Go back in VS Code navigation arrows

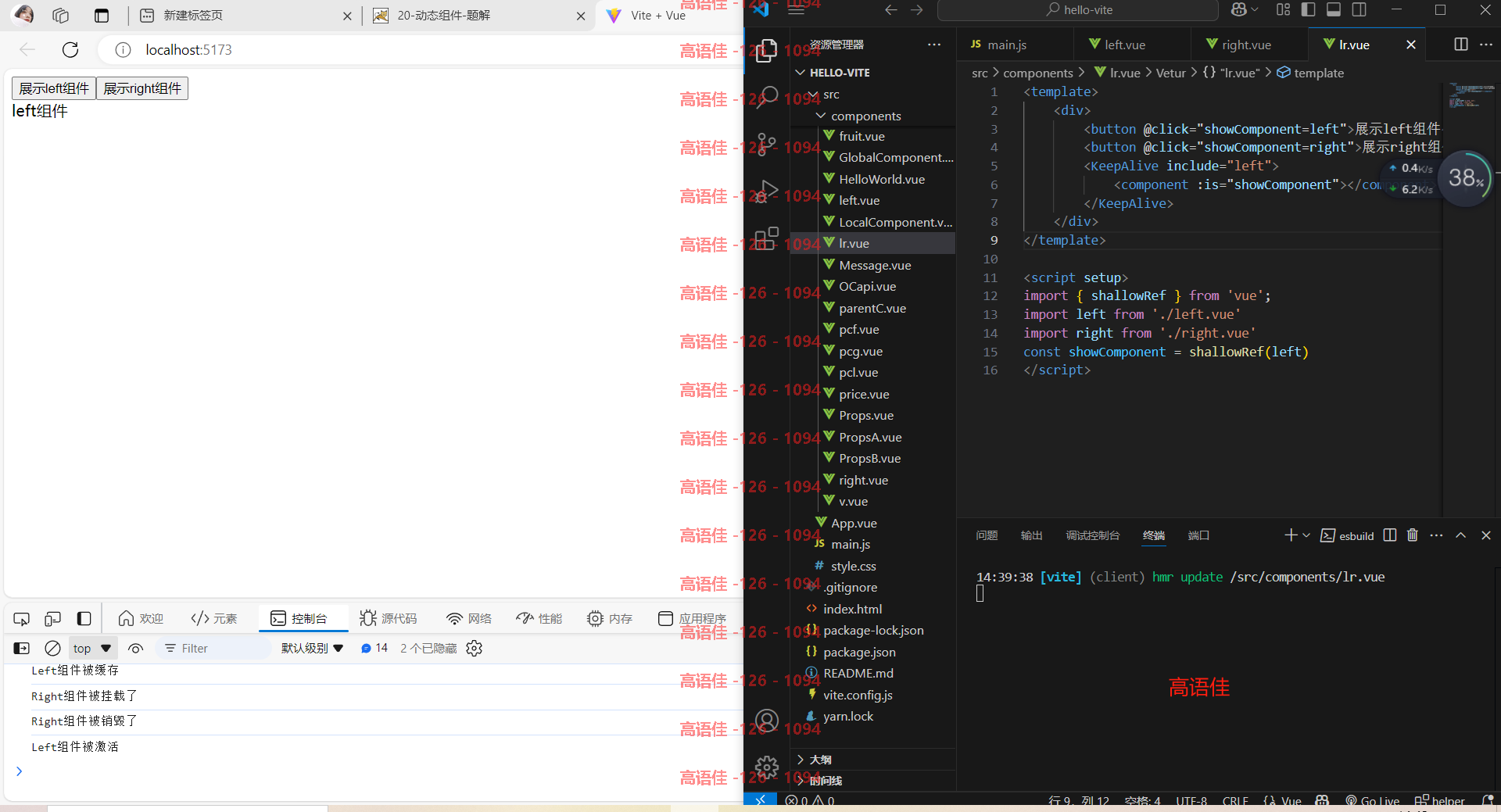[x=890, y=9]
